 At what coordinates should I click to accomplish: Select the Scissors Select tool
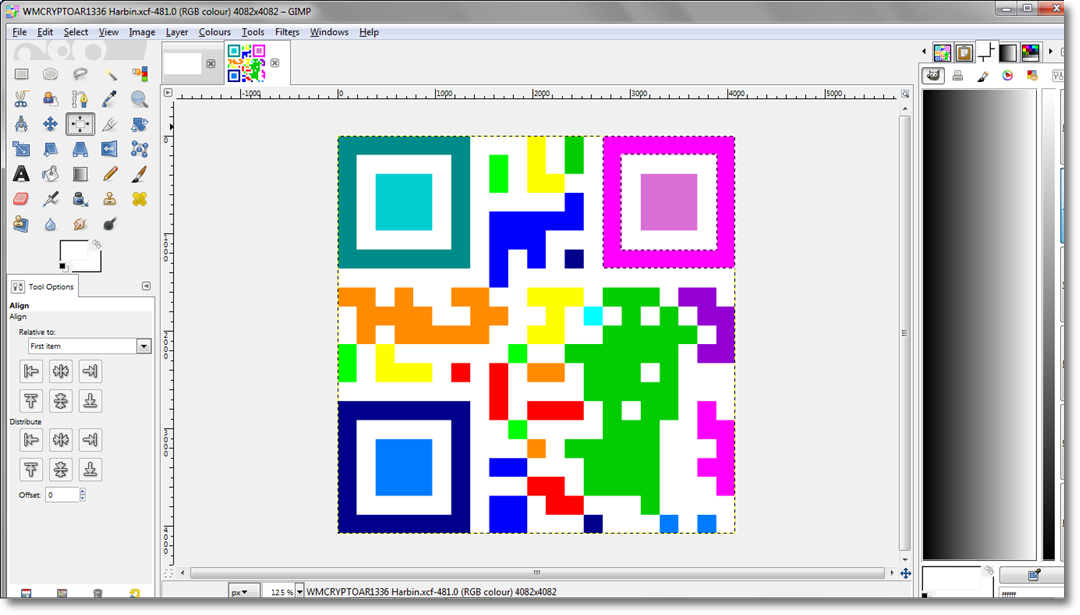(x=21, y=99)
